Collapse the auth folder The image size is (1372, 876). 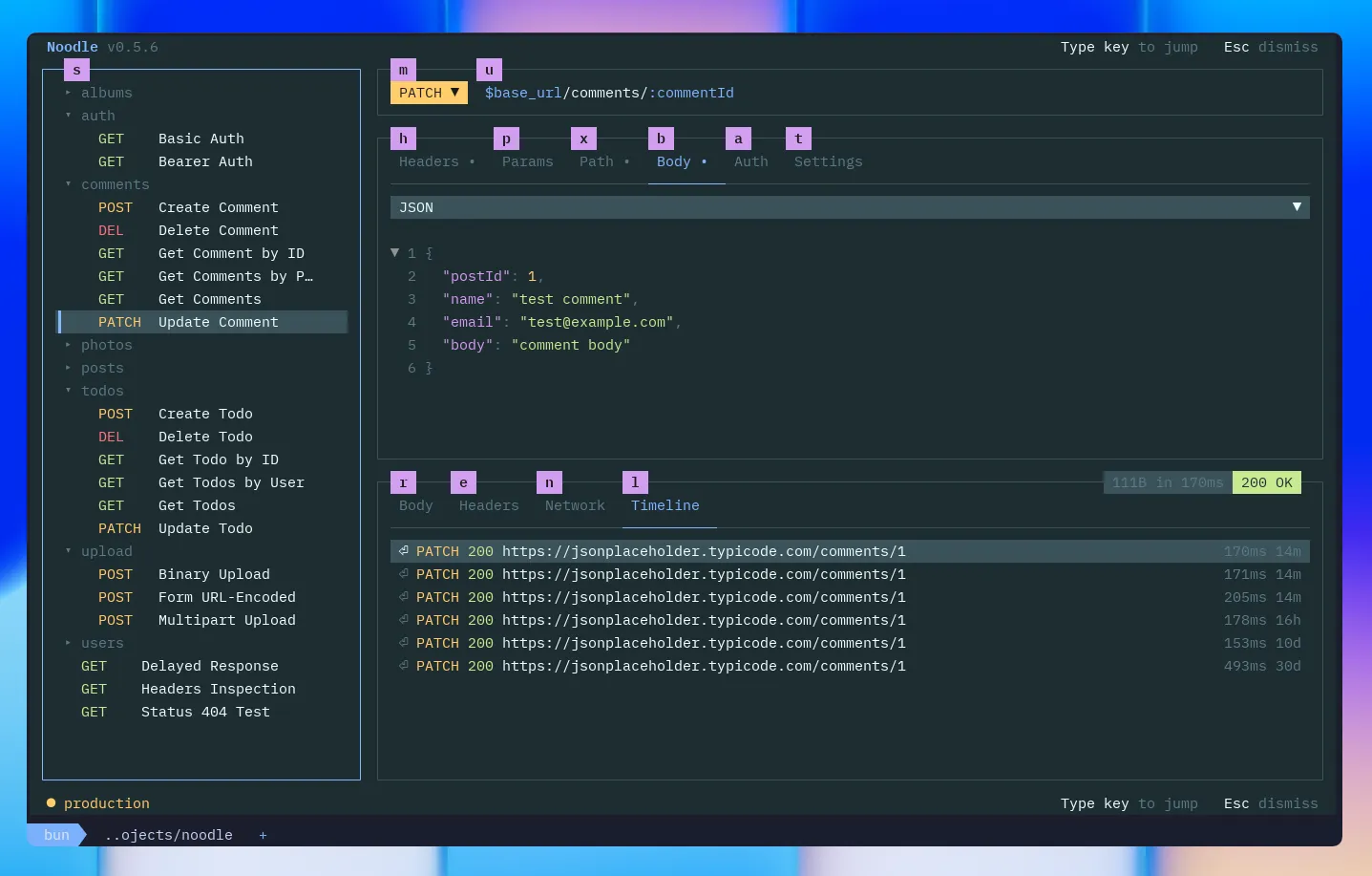[x=90, y=116]
